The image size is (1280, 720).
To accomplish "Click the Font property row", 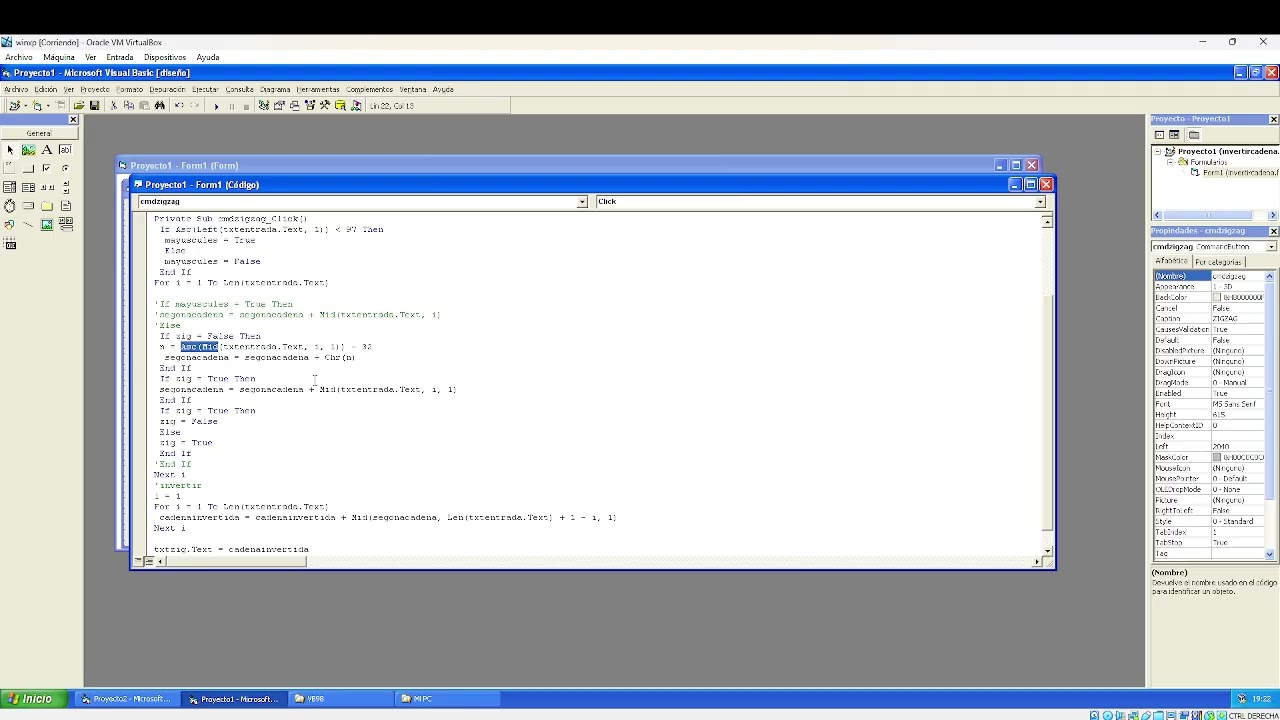I will [x=1209, y=404].
